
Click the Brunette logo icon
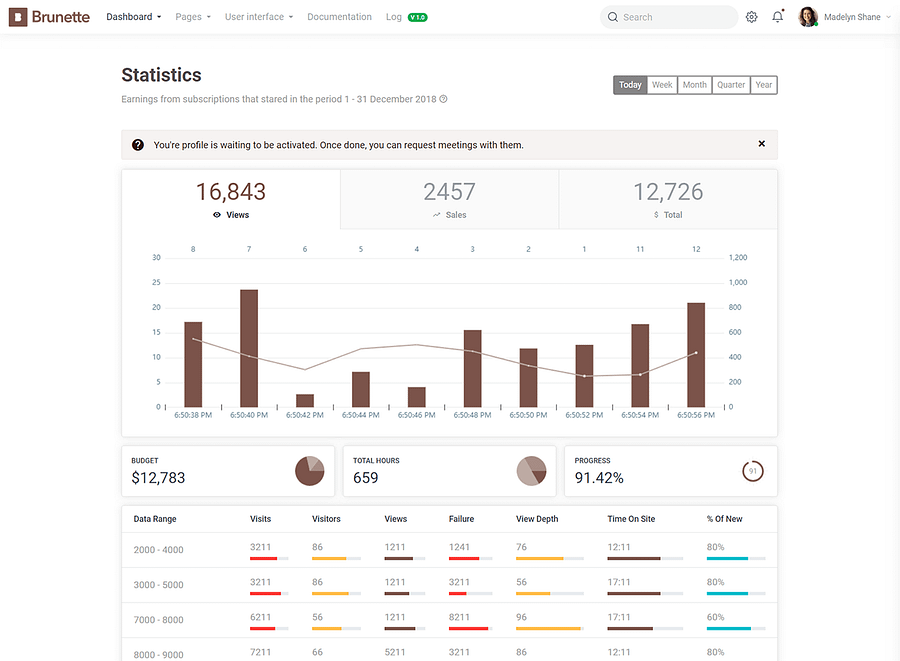[18, 17]
